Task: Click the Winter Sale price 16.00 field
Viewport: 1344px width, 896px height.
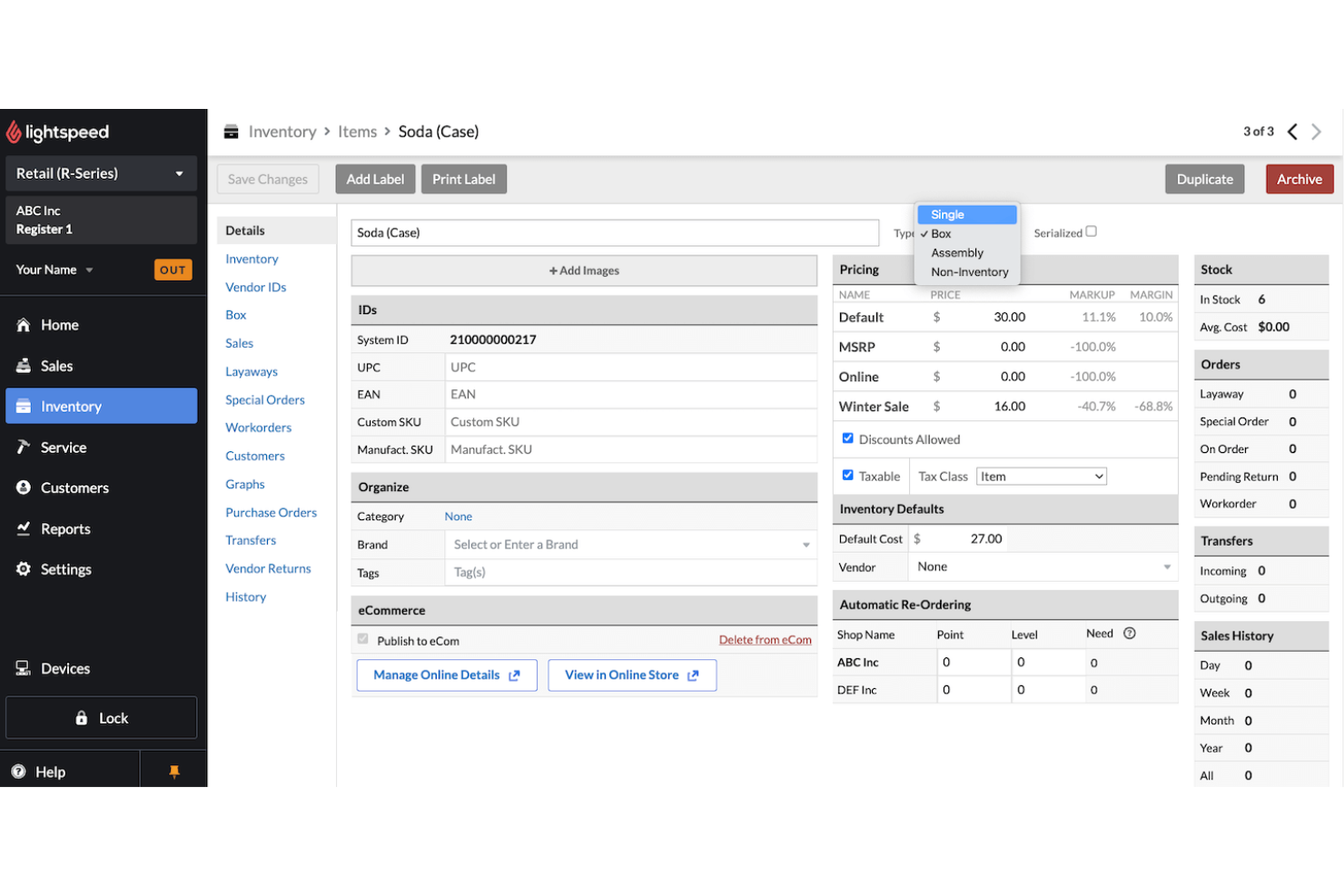Action: coord(990,407)
